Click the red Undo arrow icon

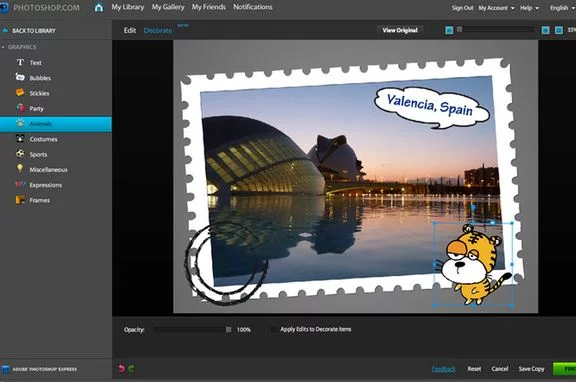pos(122,368)
